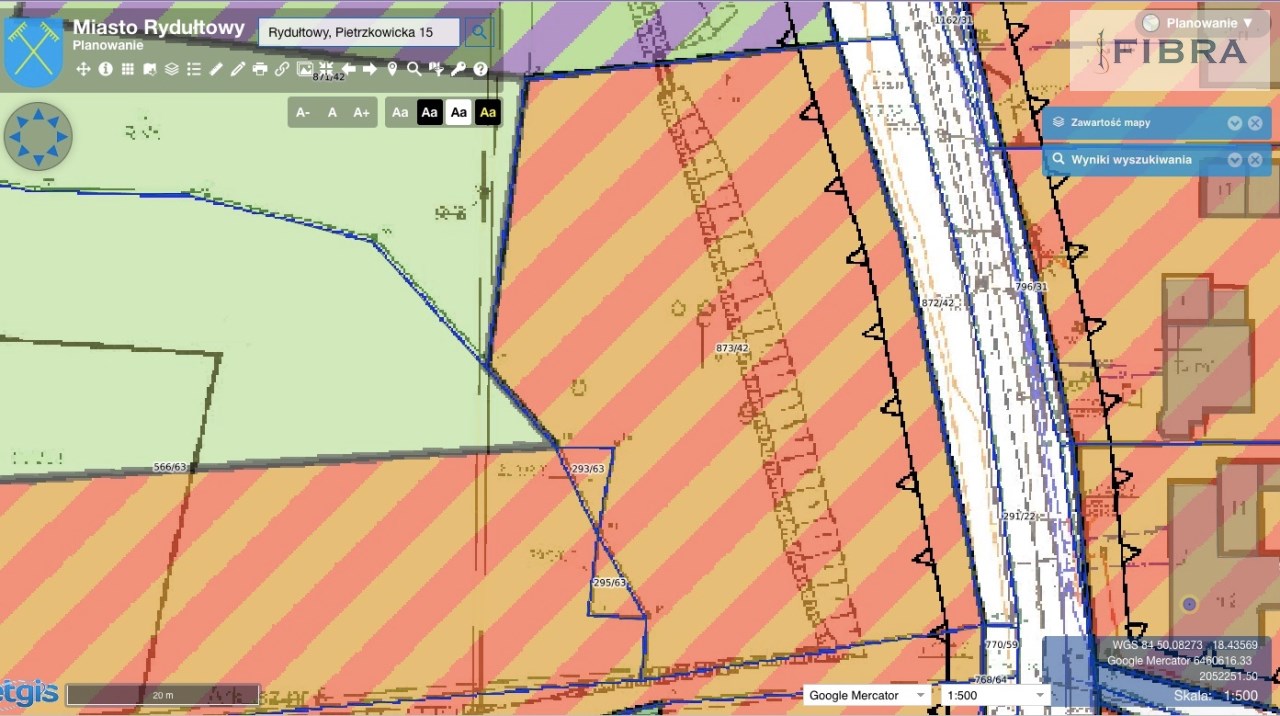Close the Wyniki wyszukiwania panel
Viewport: 1280px width, 716px height.
pos(1255,160)
